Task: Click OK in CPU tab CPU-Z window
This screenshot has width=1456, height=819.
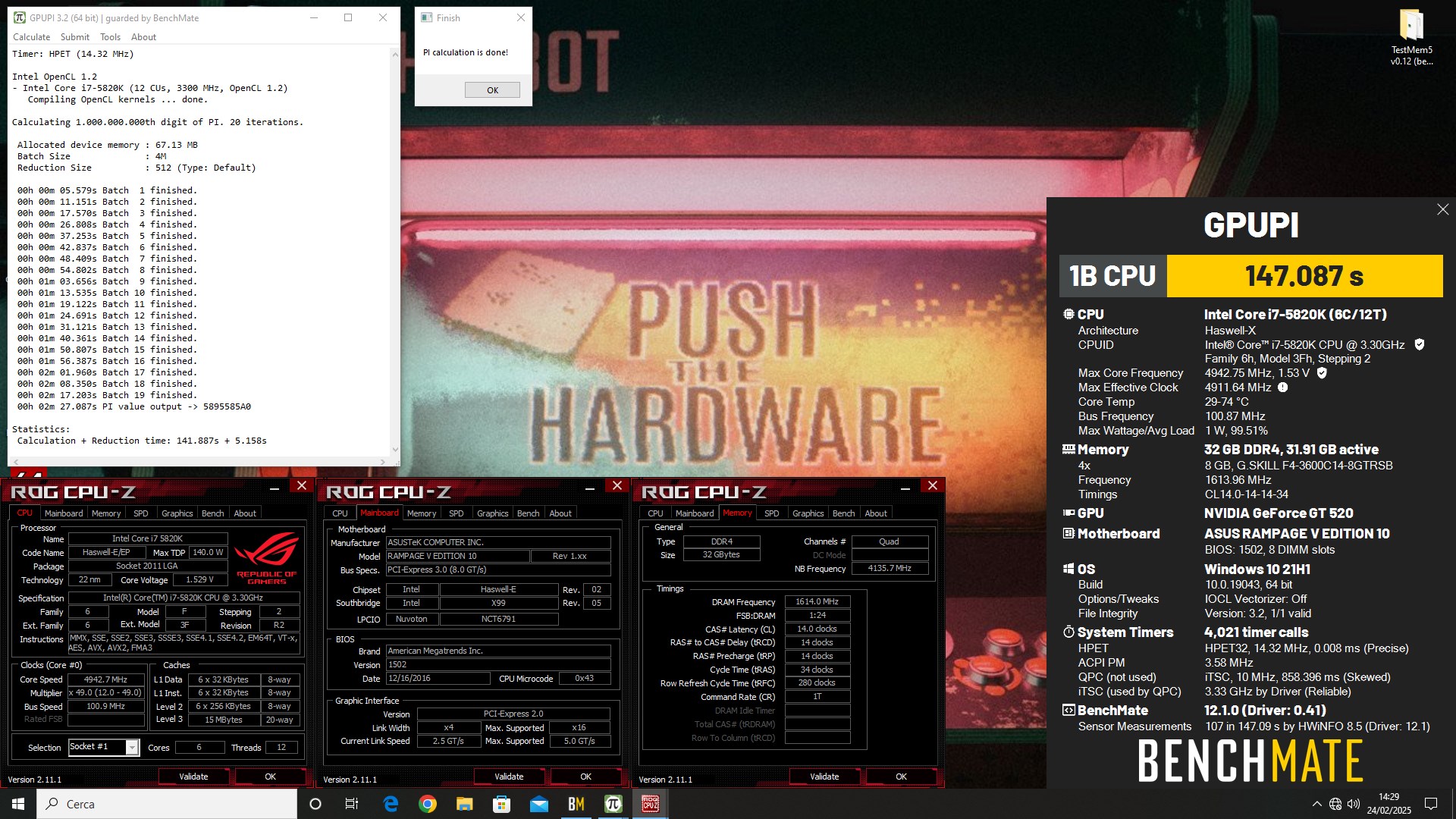Action: pos(270,777)
